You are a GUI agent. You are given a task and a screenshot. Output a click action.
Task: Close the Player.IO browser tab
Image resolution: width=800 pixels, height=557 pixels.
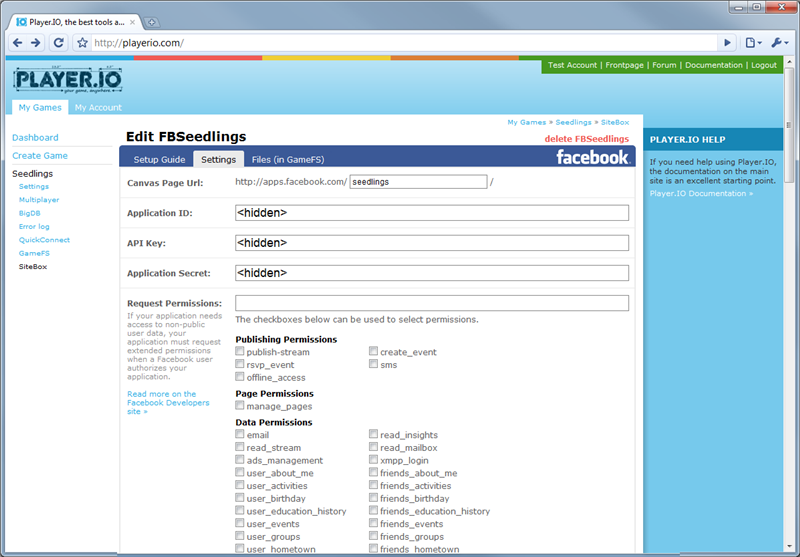click(x=132, y=22)
